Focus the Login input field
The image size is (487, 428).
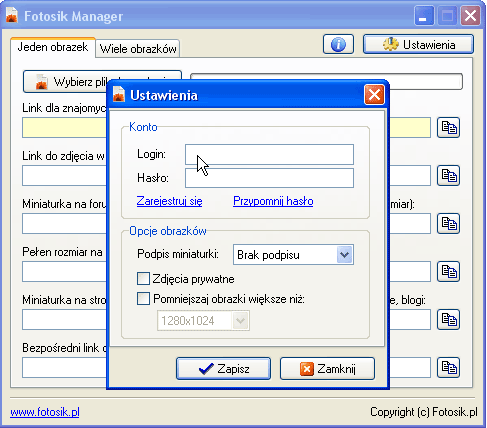pos(269,154)
